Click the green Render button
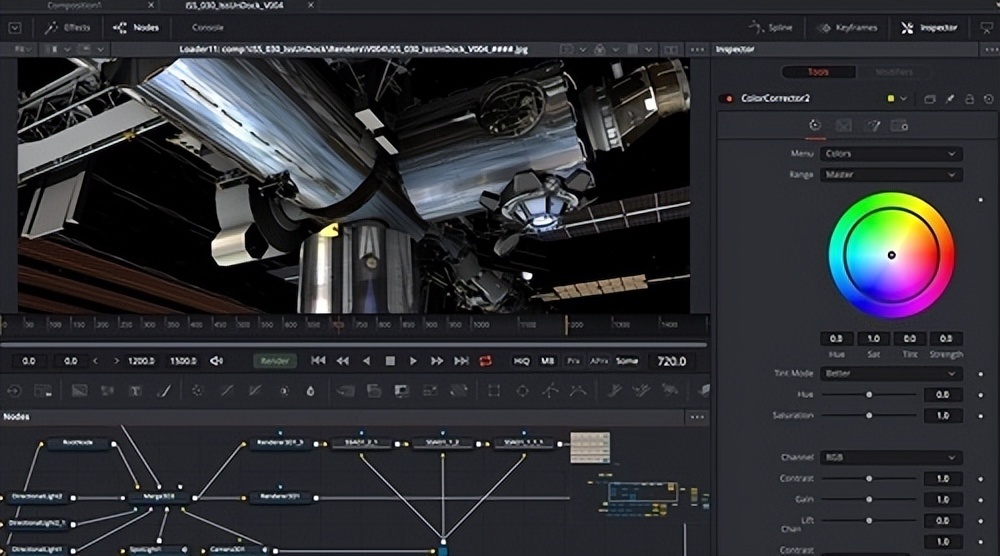The width and height of the screenshot is (1000, 556). pyautogui.click(x=274, y=361)
